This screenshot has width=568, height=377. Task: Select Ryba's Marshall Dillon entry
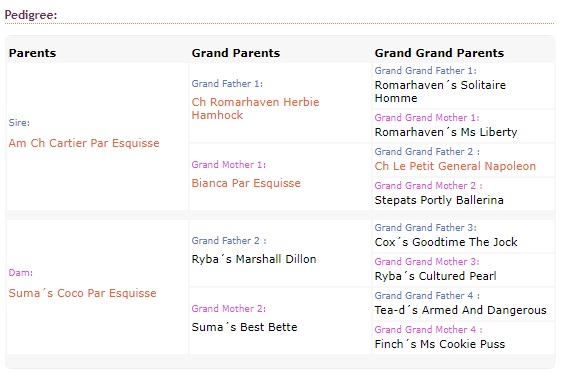254,259
